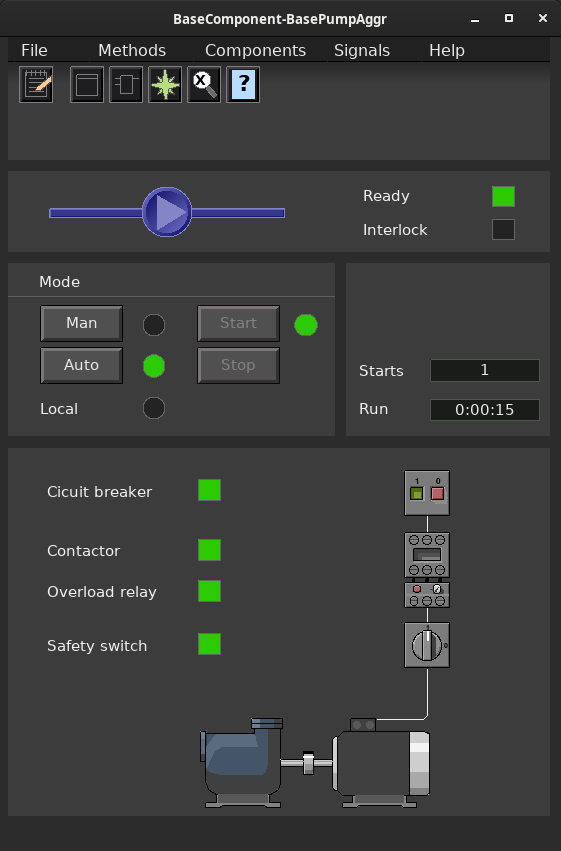Click the circuit breaker pushbutton graphic
561x851 pixels.
click(x=427, y=493)
